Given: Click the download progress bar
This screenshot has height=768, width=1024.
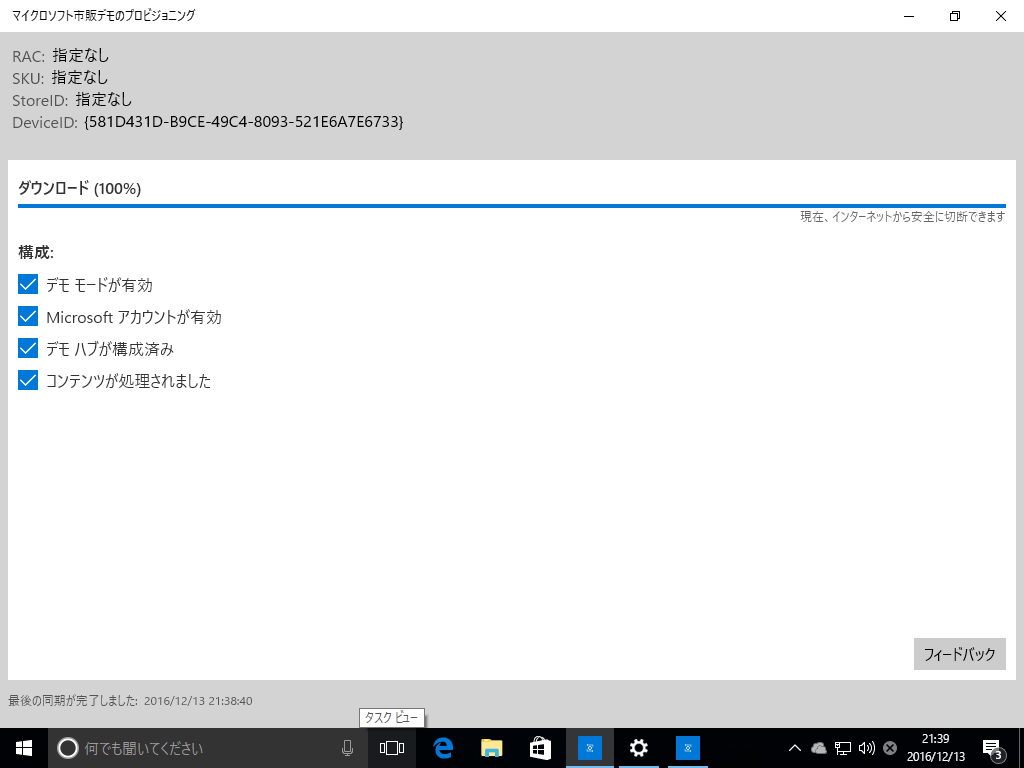Looking at the screenshot, I should click(511, 206).
